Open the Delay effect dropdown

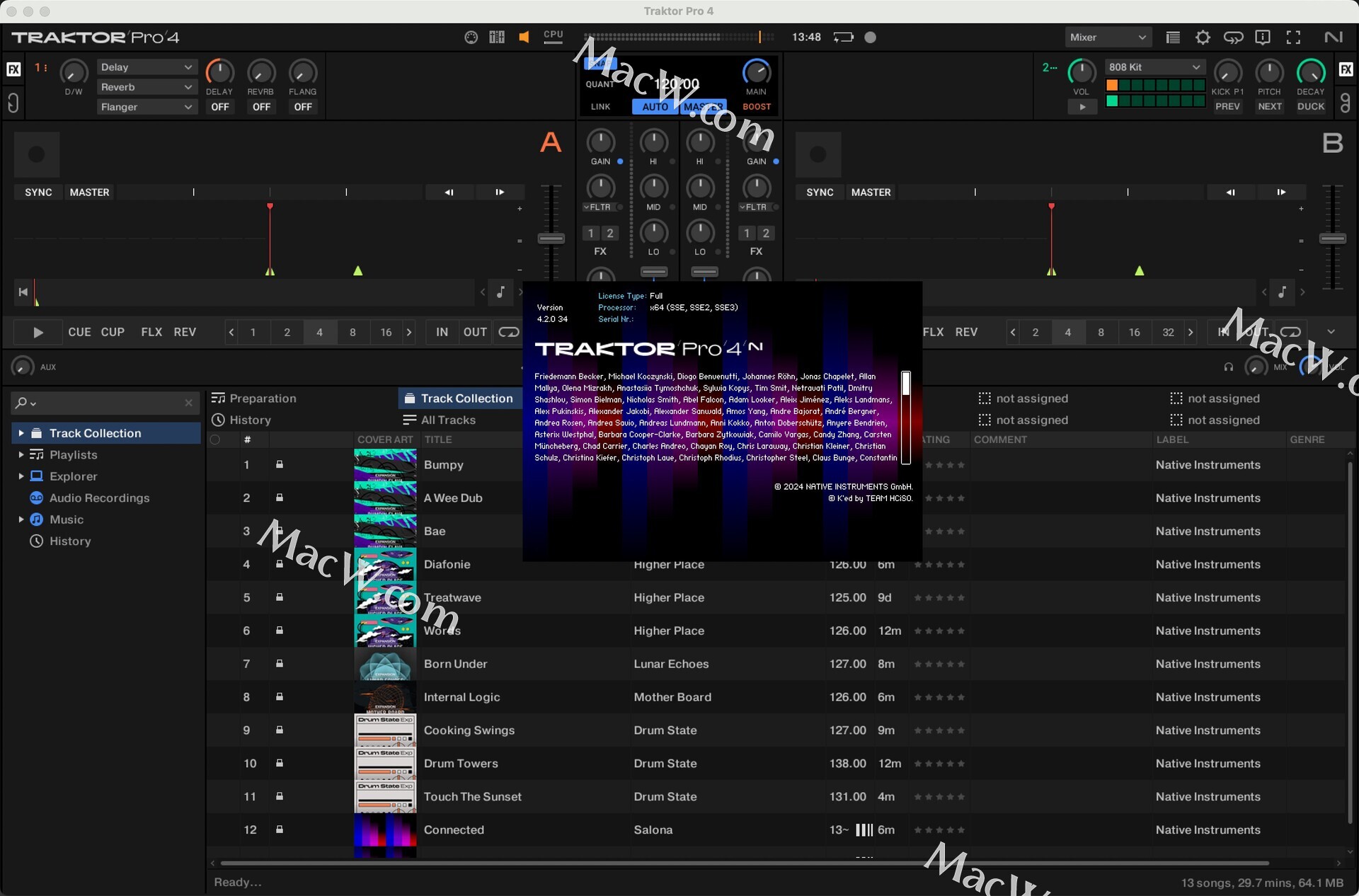(146, 67)
